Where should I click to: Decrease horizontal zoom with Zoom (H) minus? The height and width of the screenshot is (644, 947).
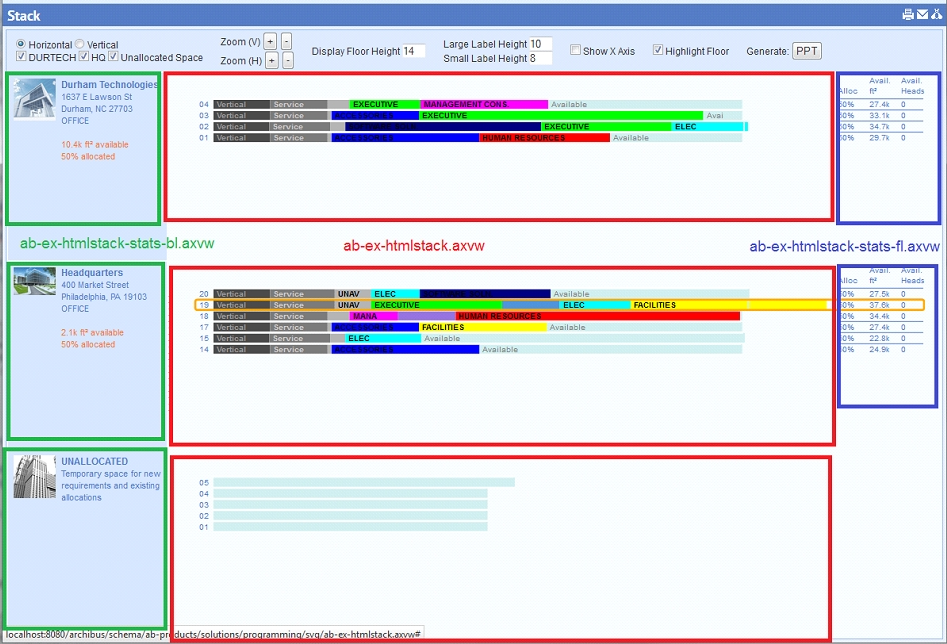pos(287,61)
